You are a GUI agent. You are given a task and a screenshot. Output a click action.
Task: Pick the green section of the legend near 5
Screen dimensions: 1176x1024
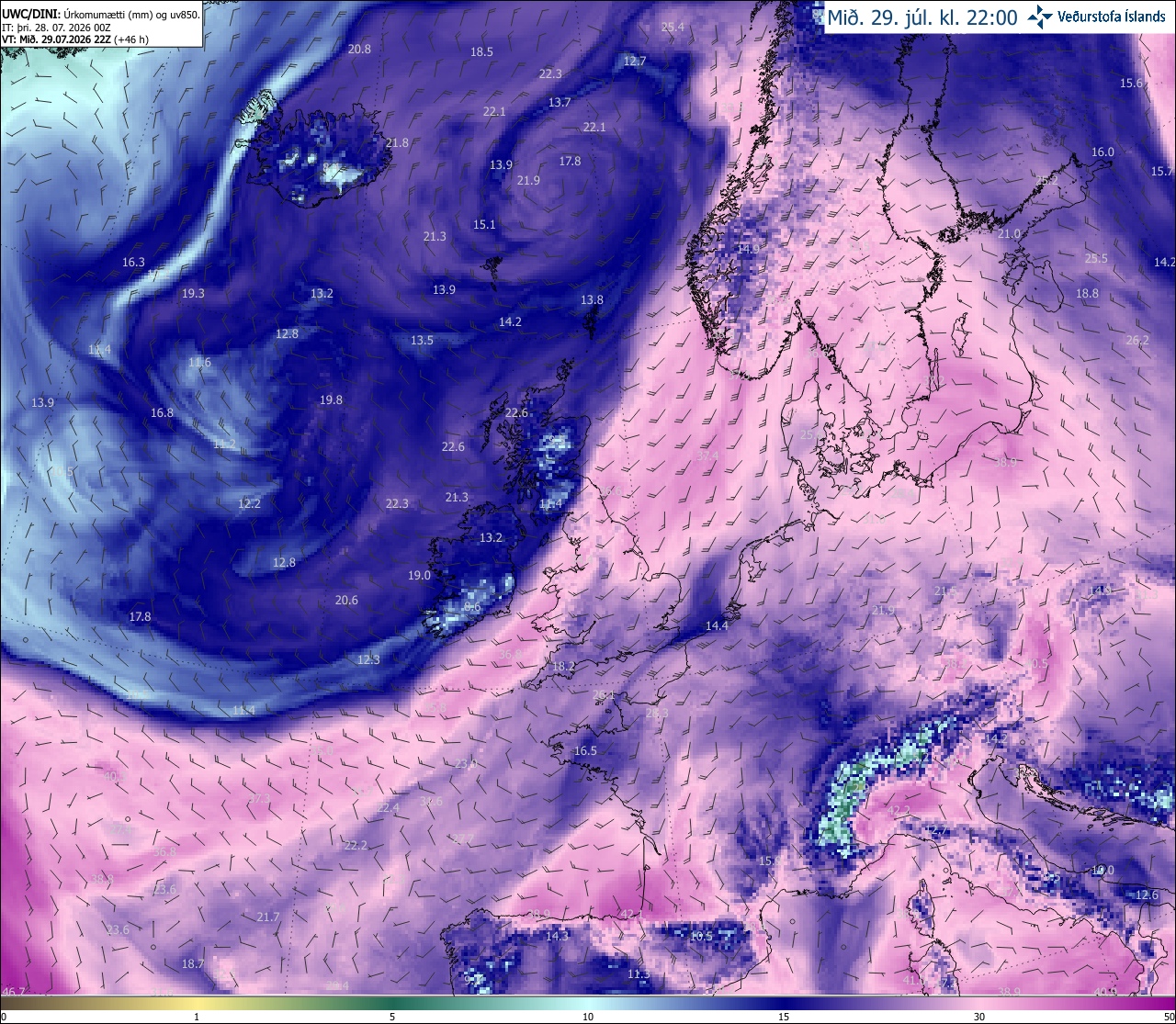(392, 1002)
